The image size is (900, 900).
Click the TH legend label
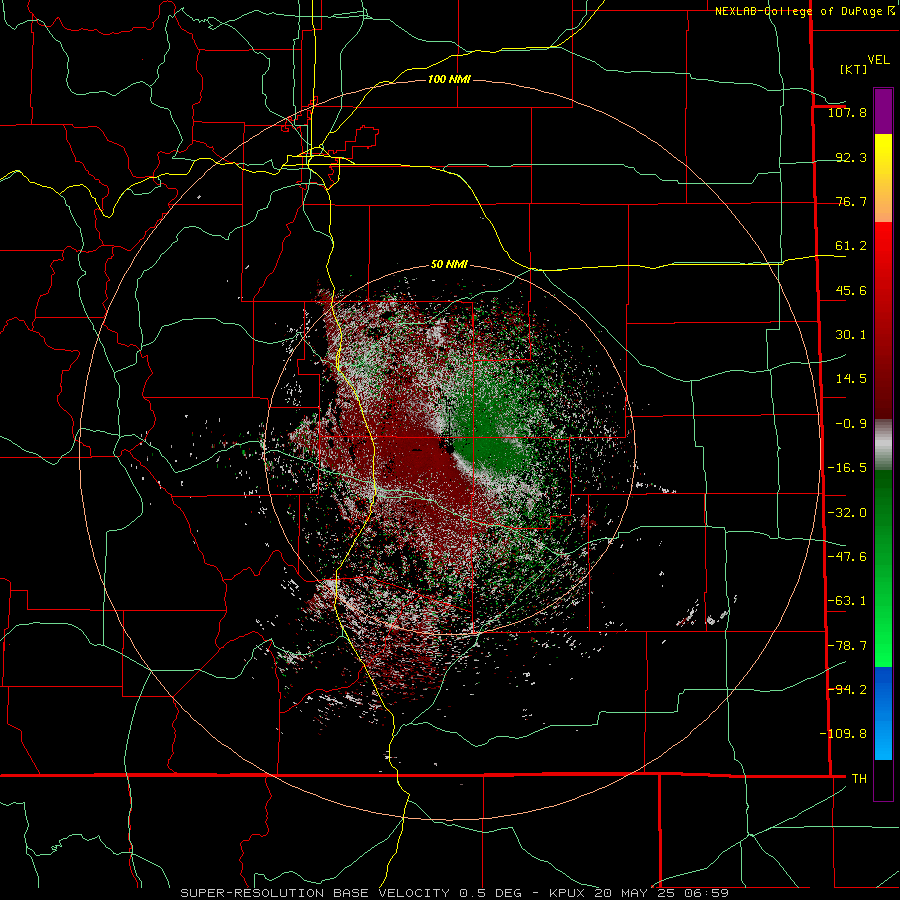tap(859, 778)
